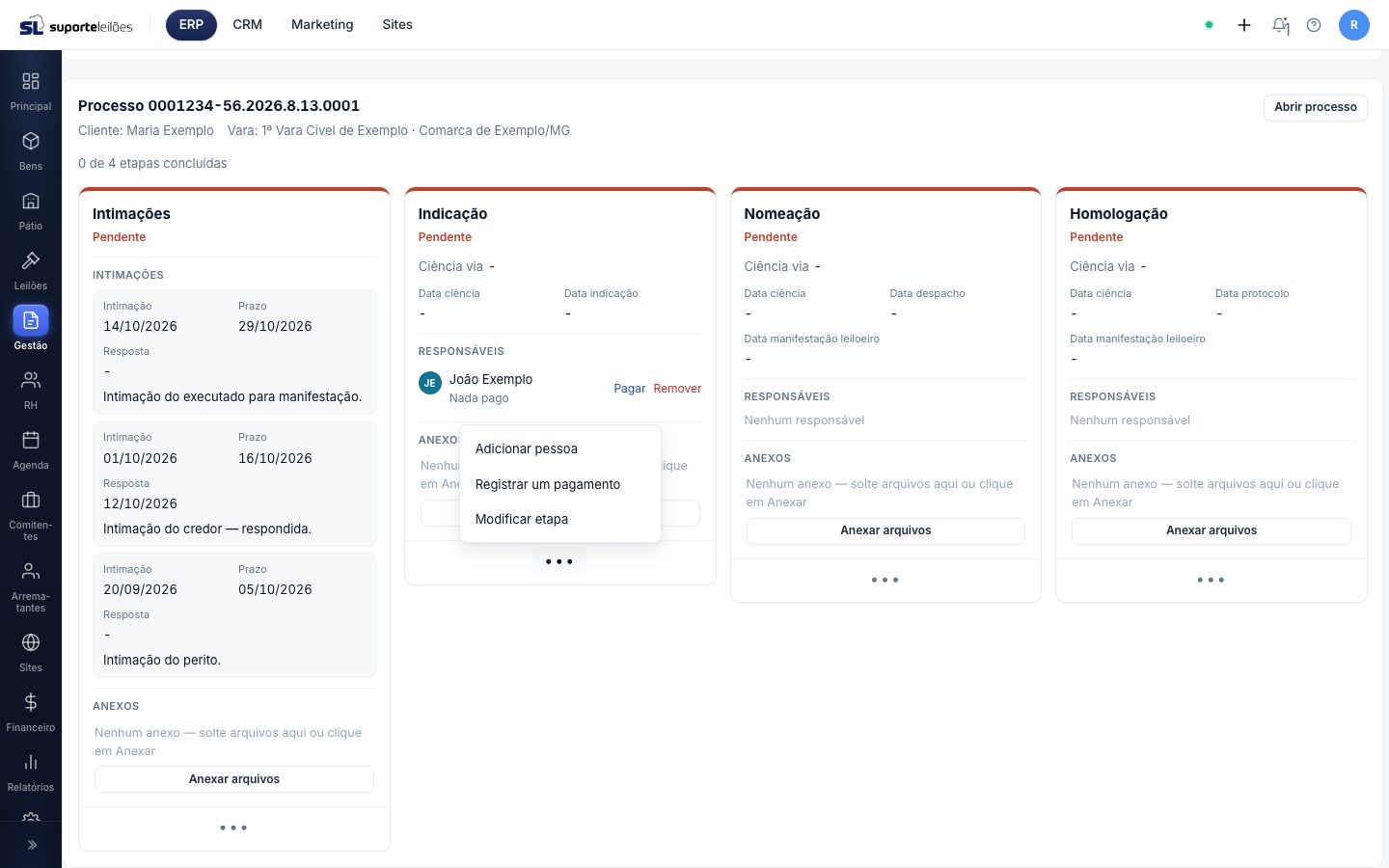
Task: Expand the sidebar with double chevron
Action: [31, 845]
